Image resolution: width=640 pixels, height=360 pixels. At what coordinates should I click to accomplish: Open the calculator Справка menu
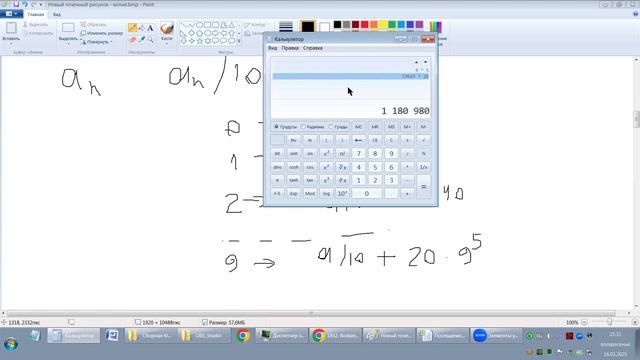[x=313, y=48]
